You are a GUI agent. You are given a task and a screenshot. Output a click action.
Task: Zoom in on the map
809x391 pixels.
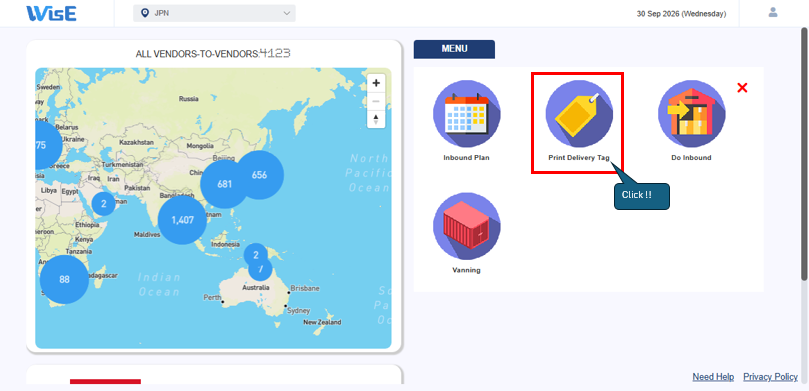376,83
